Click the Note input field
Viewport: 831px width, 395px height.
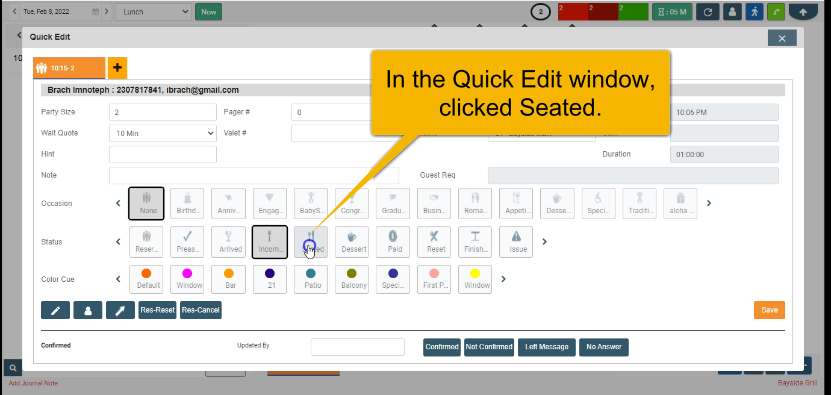click(254, 175)
